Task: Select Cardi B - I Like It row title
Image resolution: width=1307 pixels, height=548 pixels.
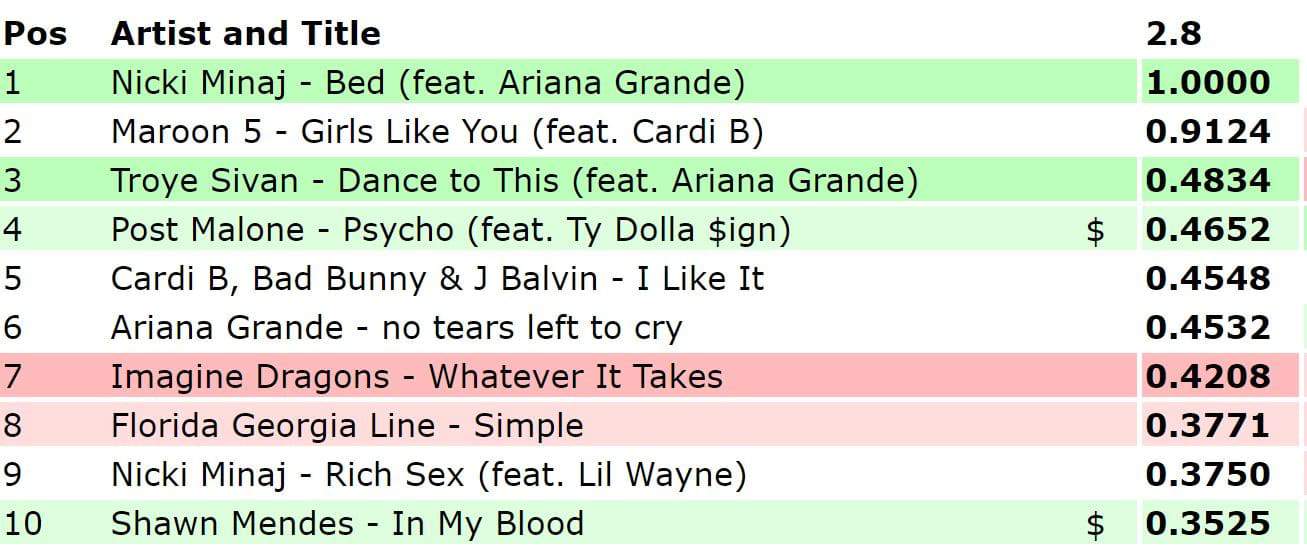Action: pos(437,278)
